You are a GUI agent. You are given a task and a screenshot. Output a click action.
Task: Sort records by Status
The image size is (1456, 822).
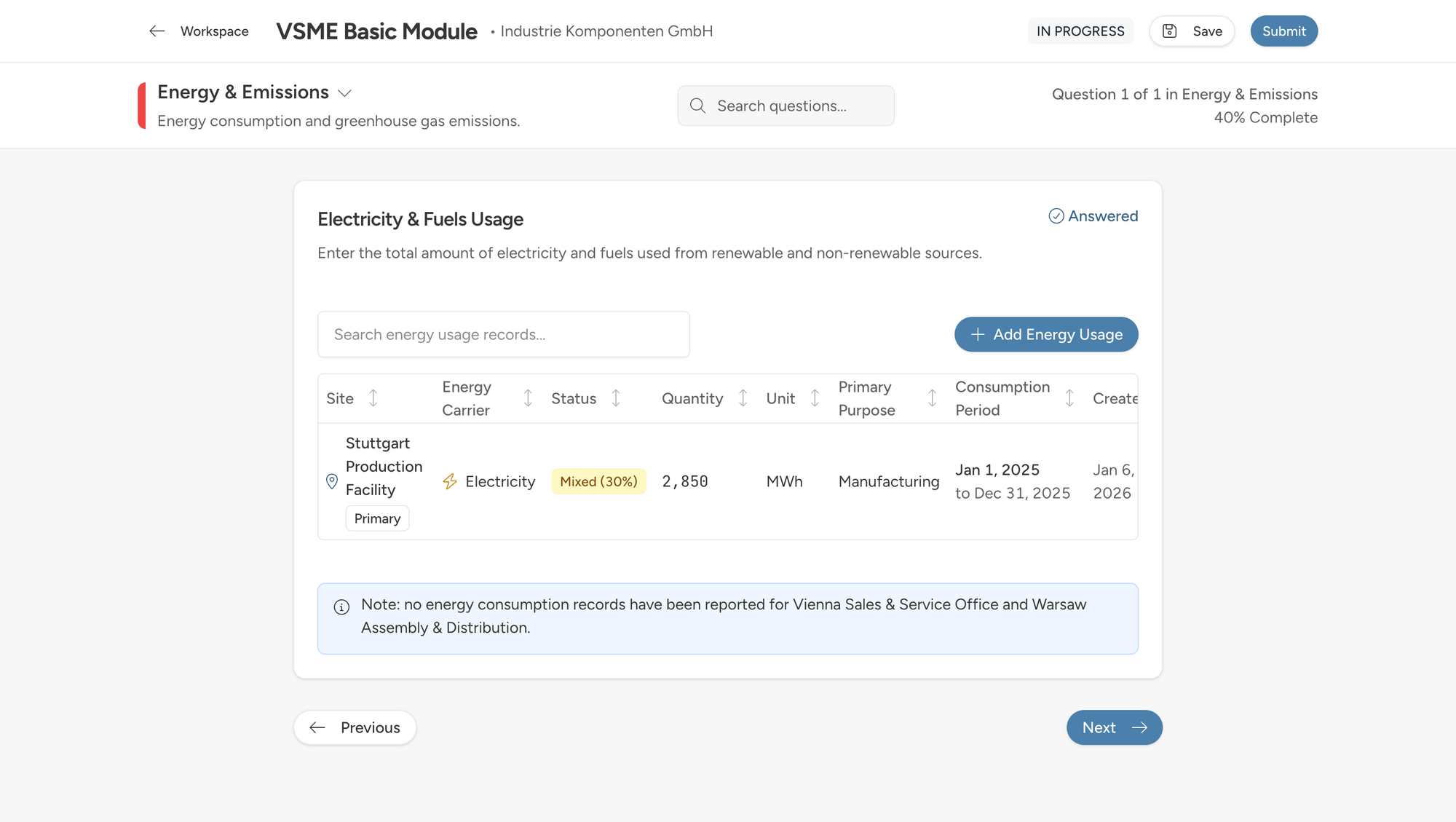click(616, 398)
